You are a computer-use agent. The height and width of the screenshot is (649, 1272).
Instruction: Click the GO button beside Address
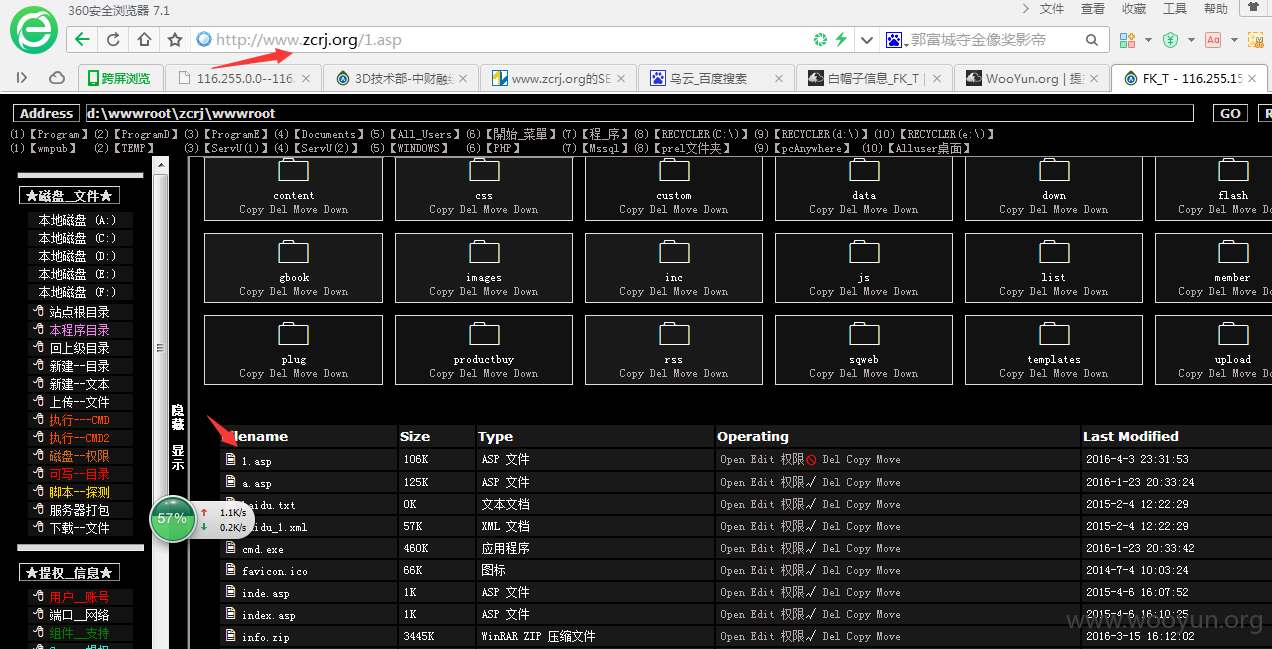1230,113
